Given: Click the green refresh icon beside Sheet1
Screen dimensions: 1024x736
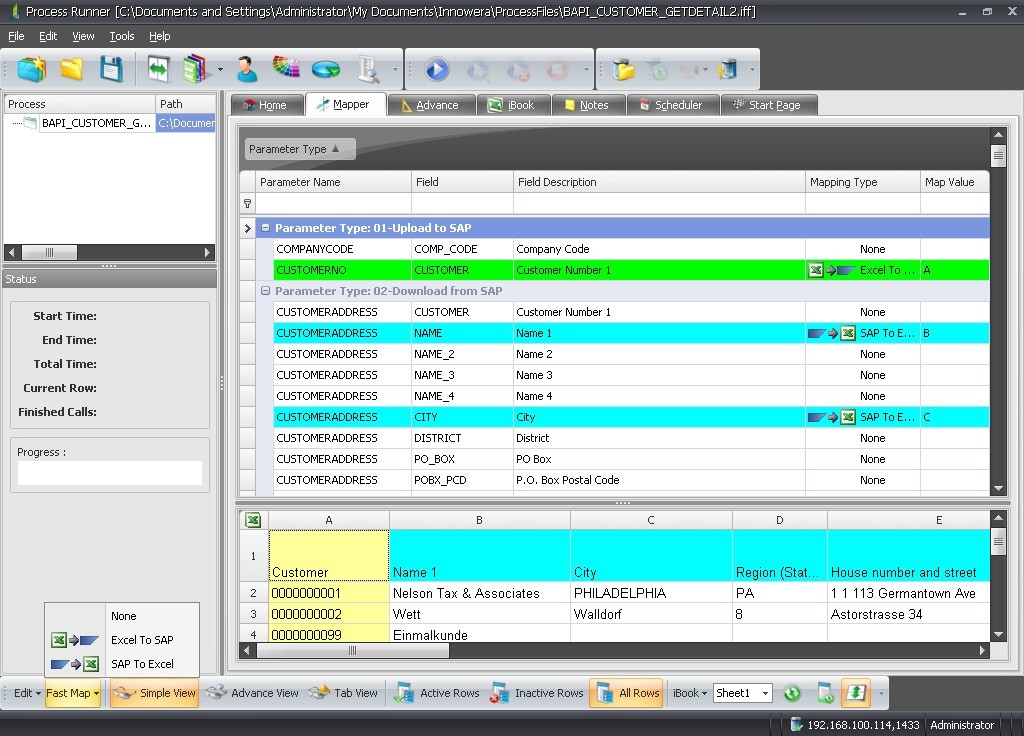Looking at the screenshot, I should tap(792, 693).
